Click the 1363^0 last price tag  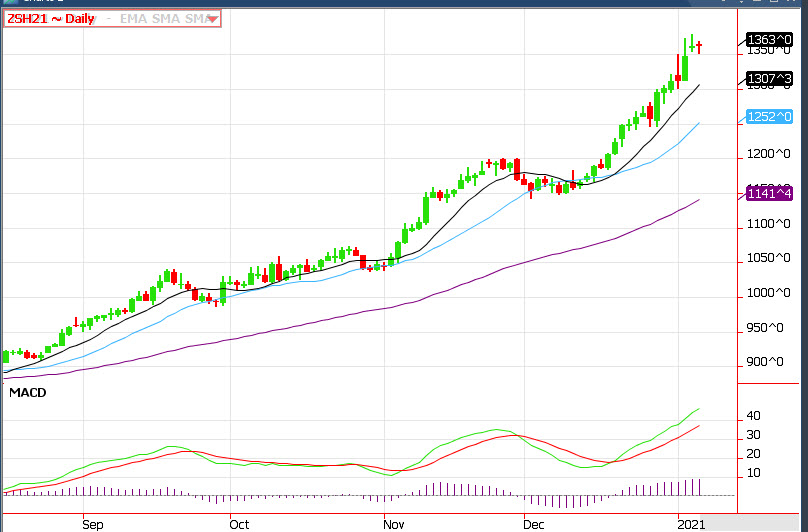[768, 39]
